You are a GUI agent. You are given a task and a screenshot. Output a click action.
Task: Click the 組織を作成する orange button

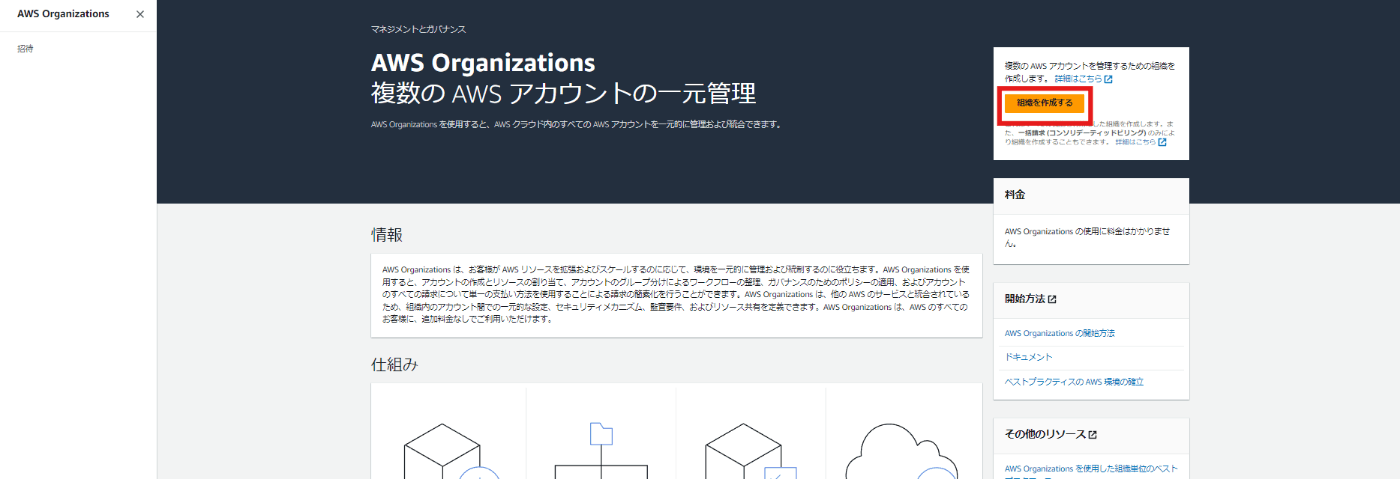(x=1044, y=103)
